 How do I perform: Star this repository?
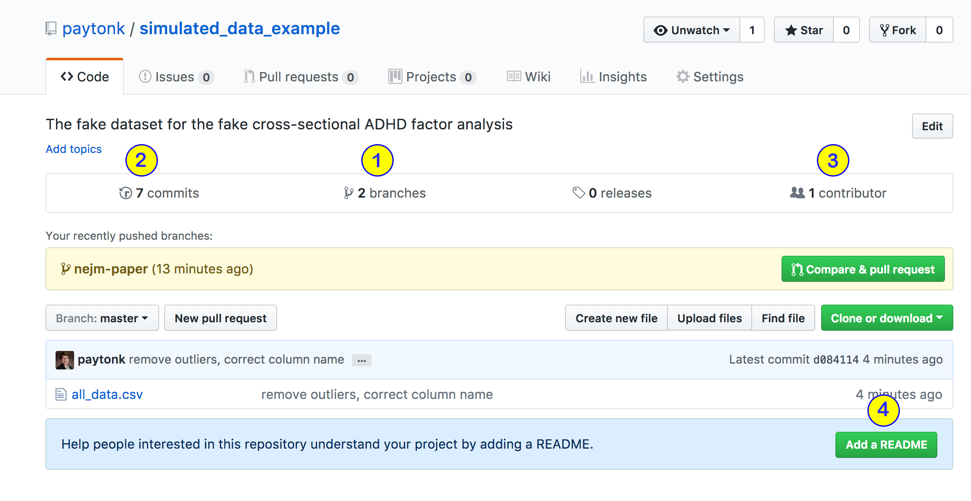pos(804,30)
